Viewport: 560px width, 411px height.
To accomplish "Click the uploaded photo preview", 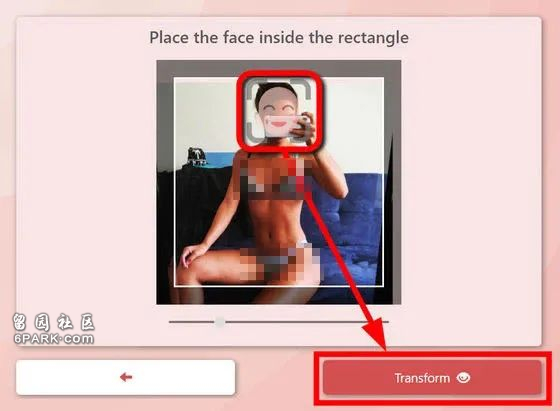I will pos(279,182).
